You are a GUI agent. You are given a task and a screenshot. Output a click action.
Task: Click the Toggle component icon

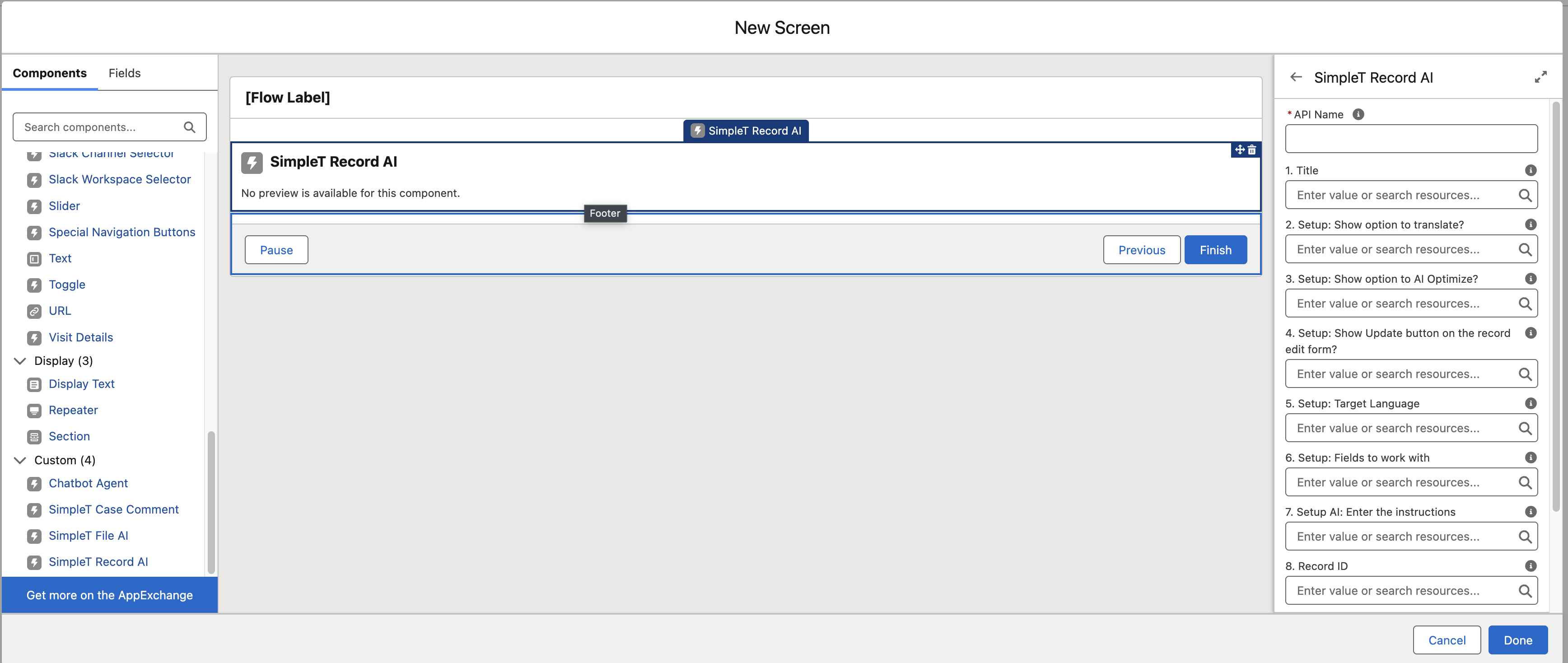pos(34,285)
